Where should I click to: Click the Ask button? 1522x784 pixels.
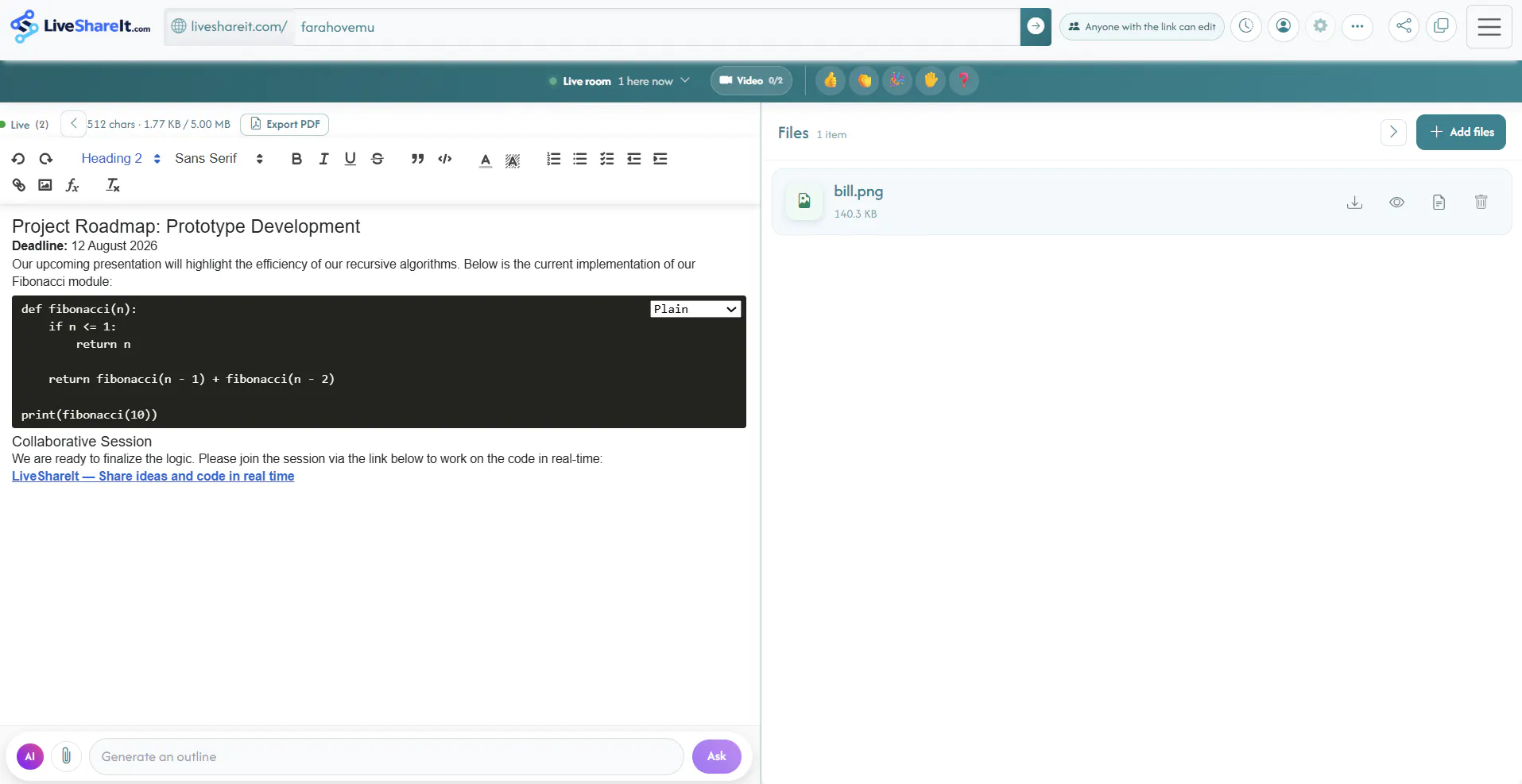717,756
